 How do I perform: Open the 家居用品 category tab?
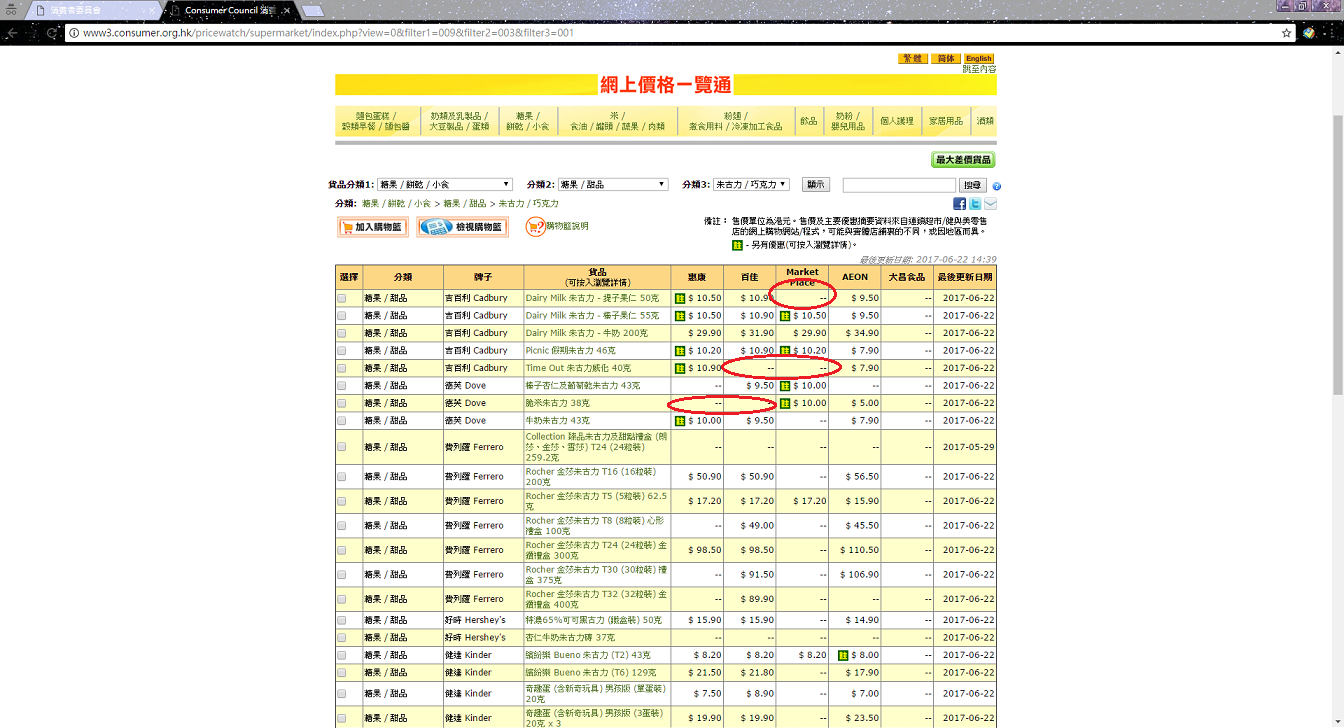click(x=946, y=121)
